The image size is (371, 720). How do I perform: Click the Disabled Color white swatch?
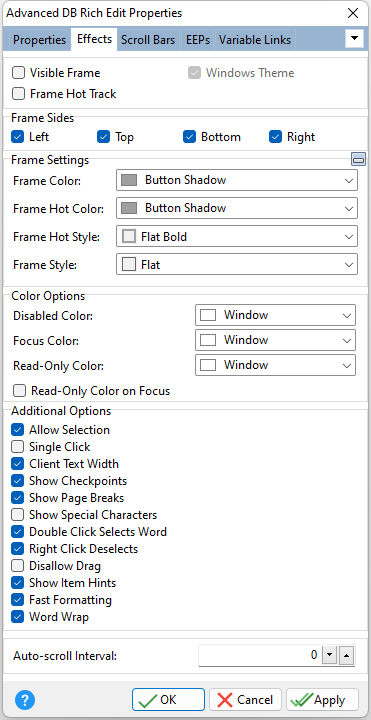208,315
